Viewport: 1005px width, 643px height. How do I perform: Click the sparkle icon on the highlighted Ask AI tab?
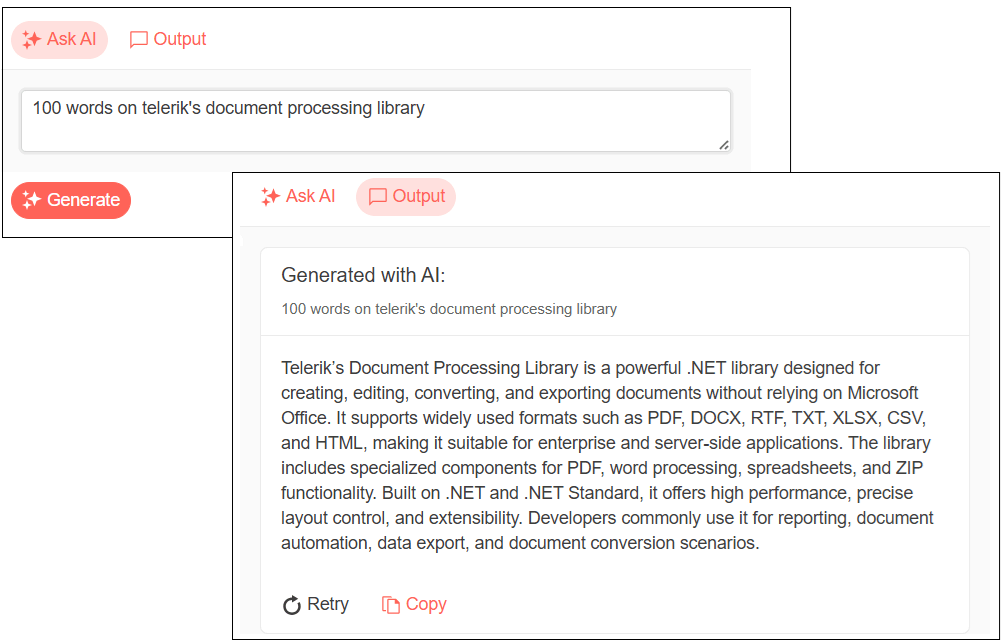point(31,40)
